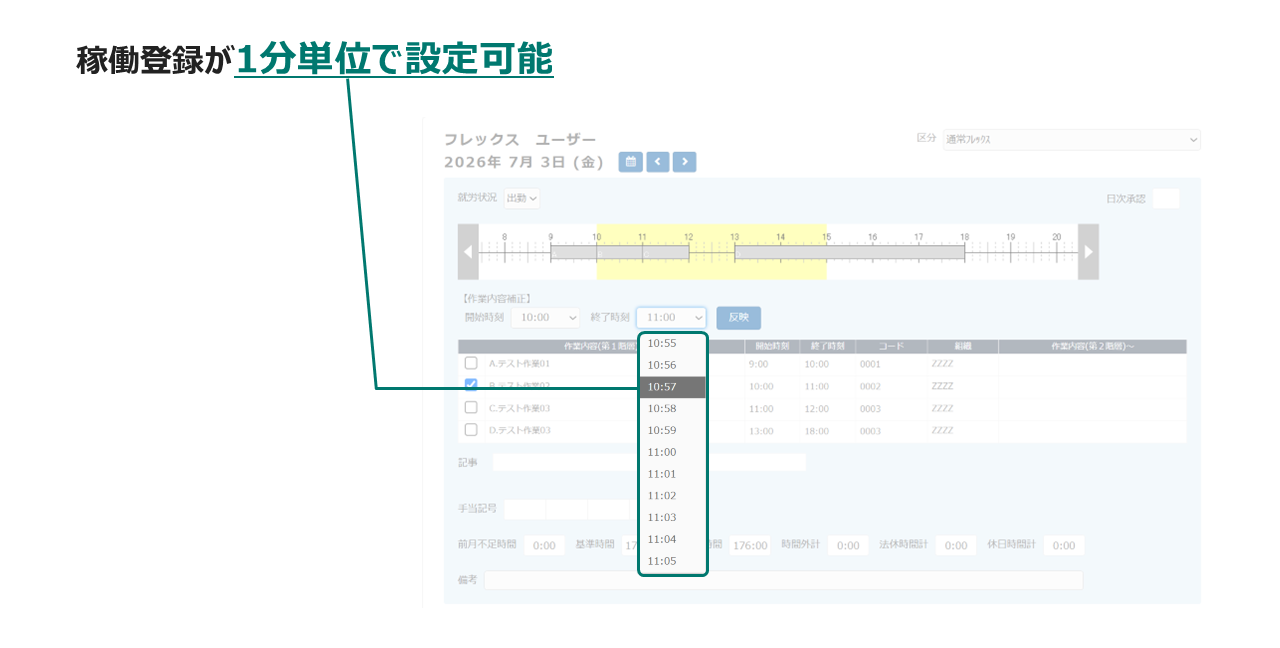
Task: Select 10:56 in the time list
Action: click(672, 365)
